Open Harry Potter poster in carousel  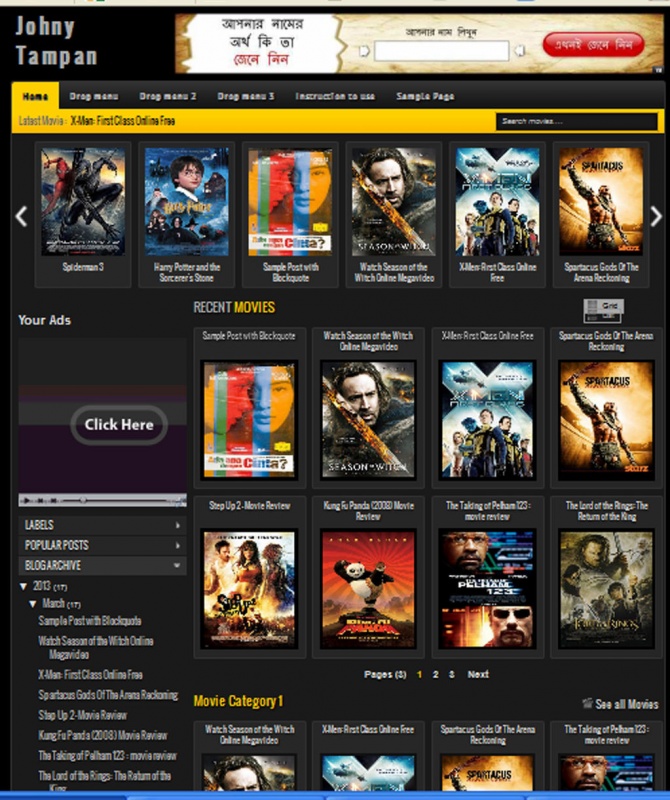(x=186, y=202)
